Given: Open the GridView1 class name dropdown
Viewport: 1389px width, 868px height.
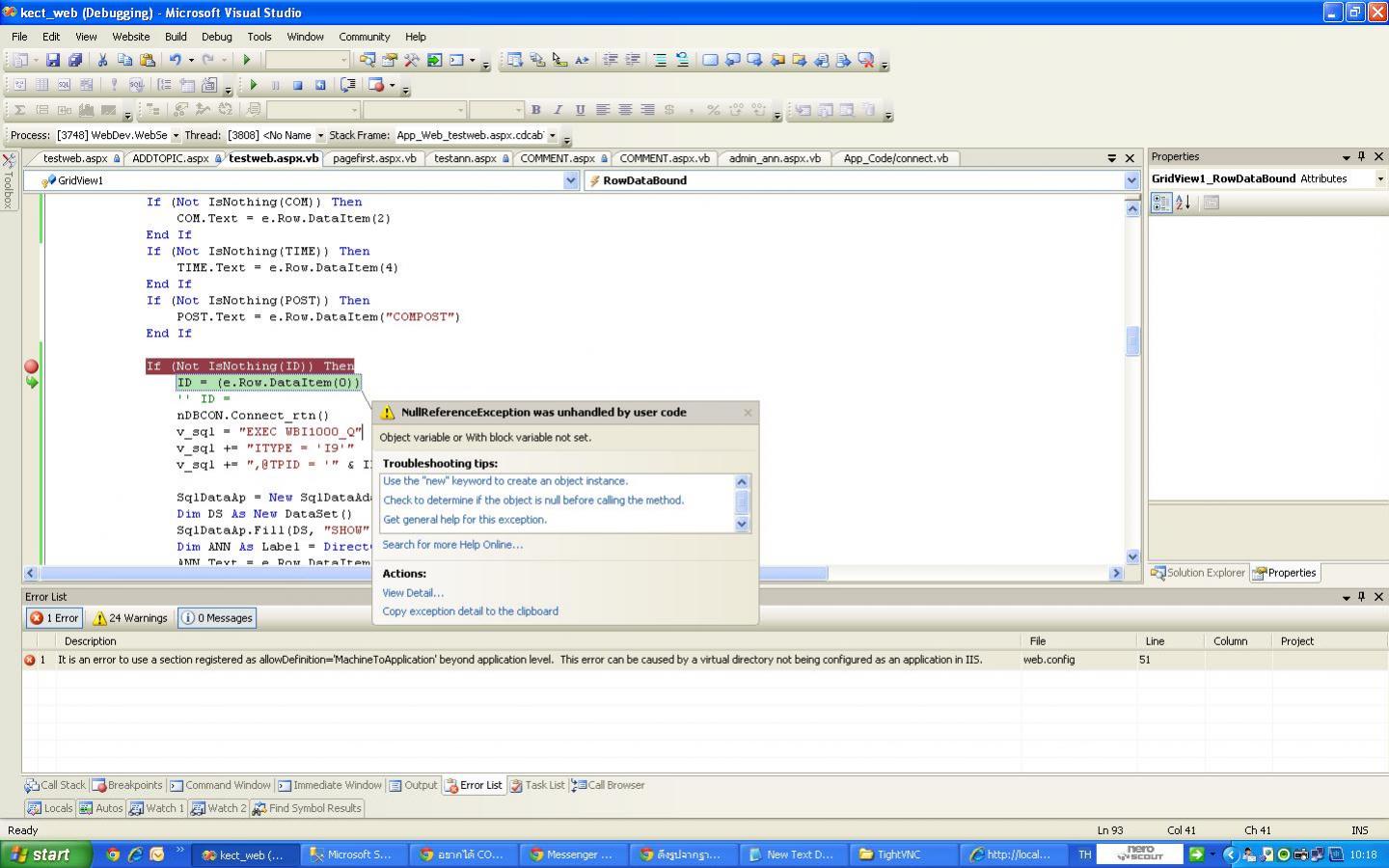Looking at the screenshot, I should pos(570,180).
